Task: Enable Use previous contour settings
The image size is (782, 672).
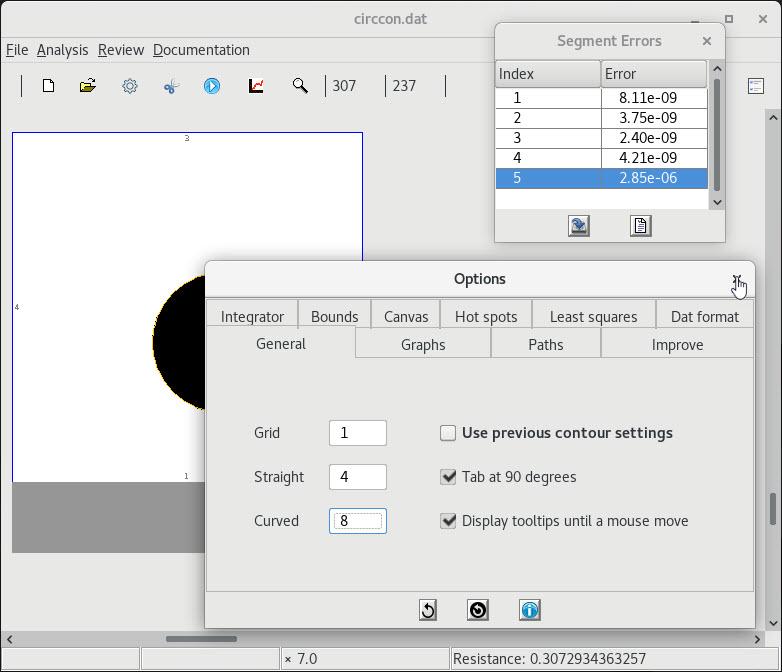Action: [448, 433]
